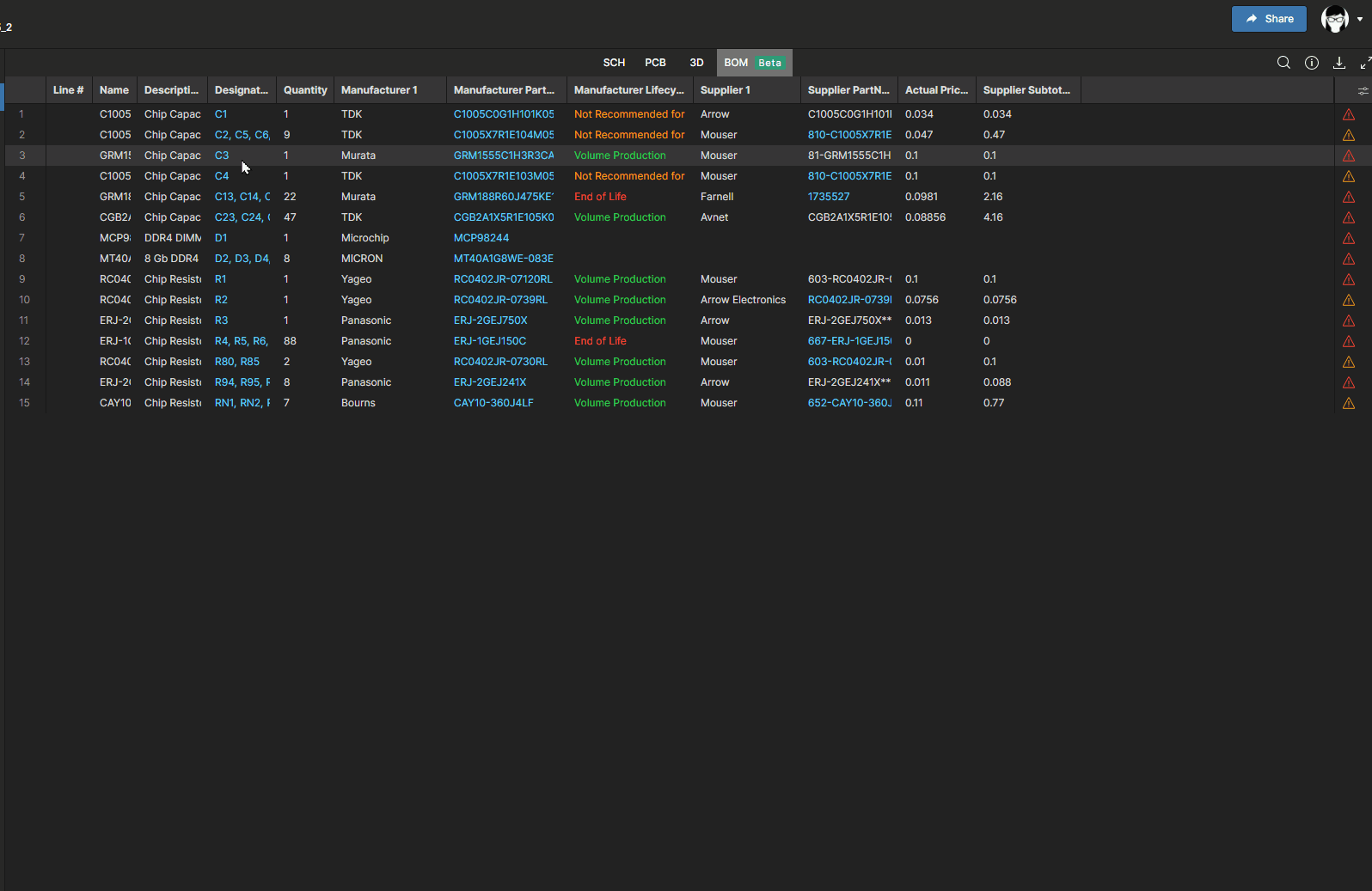Open the info circle icon
This screenshot has width=1372, height=891.
1312,63
